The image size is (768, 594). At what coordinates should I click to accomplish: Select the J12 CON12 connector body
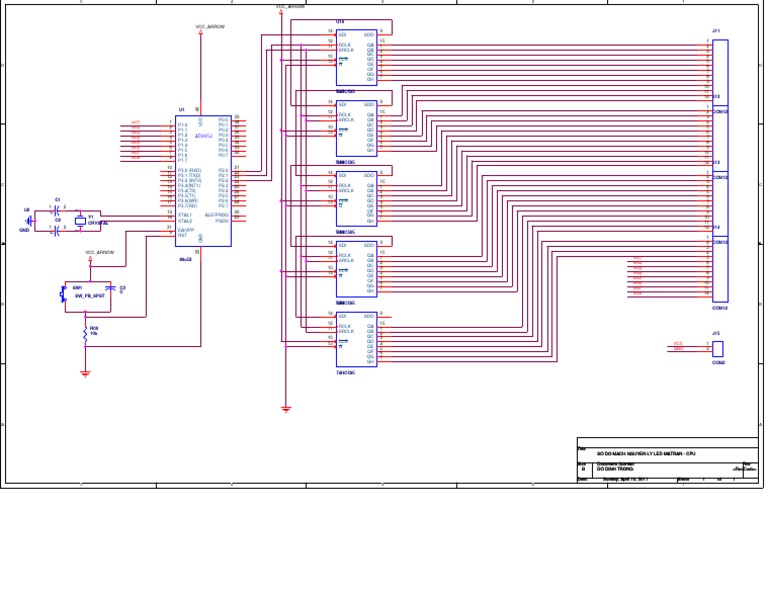720,138
